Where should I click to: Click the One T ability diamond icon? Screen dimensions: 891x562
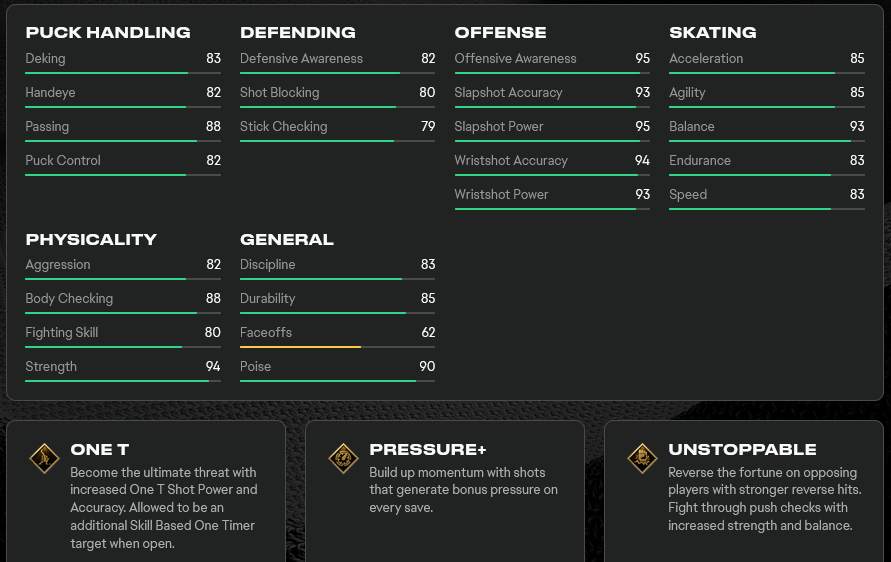[x=44, y=459]
